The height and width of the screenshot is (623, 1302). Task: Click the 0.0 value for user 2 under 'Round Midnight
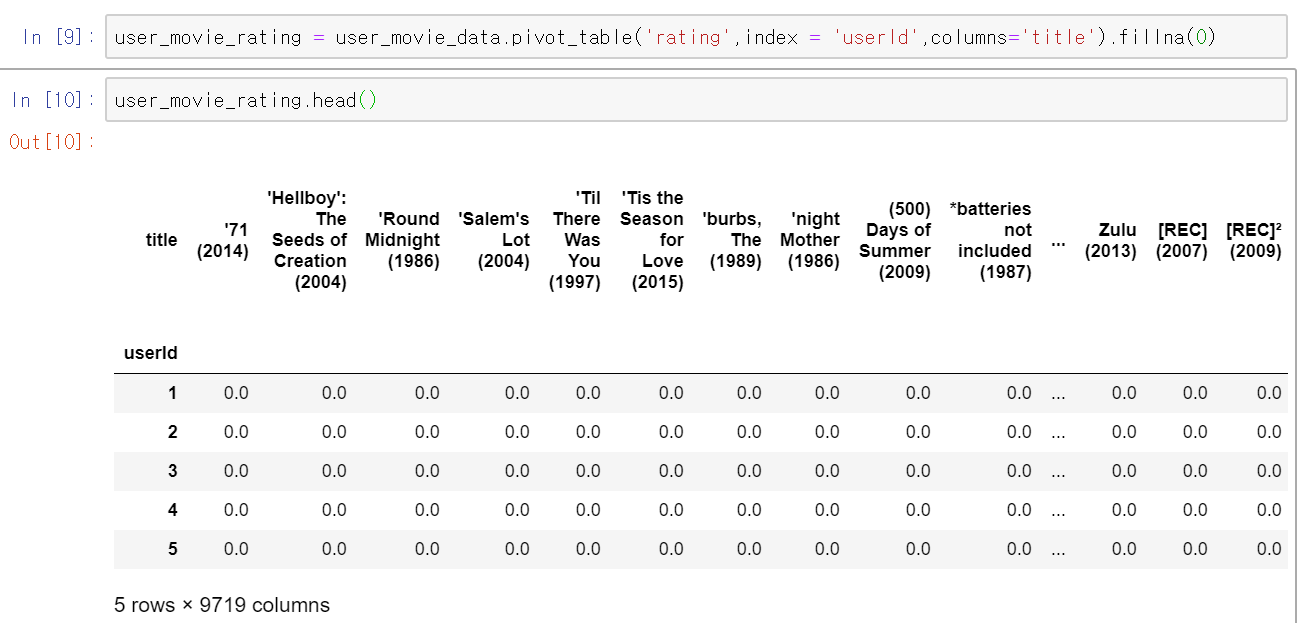pyautogui.click(x=427, y=432)
